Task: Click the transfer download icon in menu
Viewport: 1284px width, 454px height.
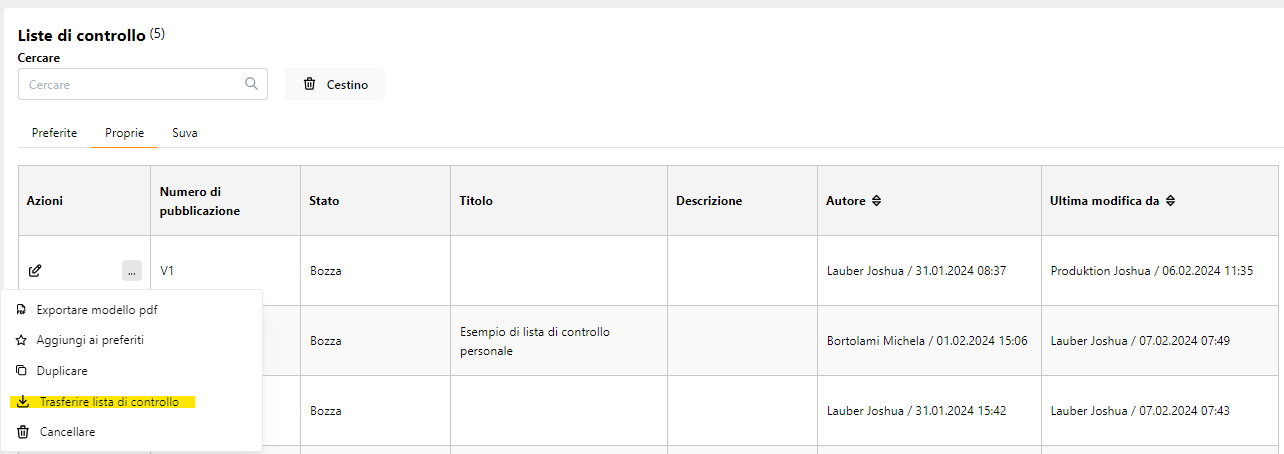Action: pos(23,402)
